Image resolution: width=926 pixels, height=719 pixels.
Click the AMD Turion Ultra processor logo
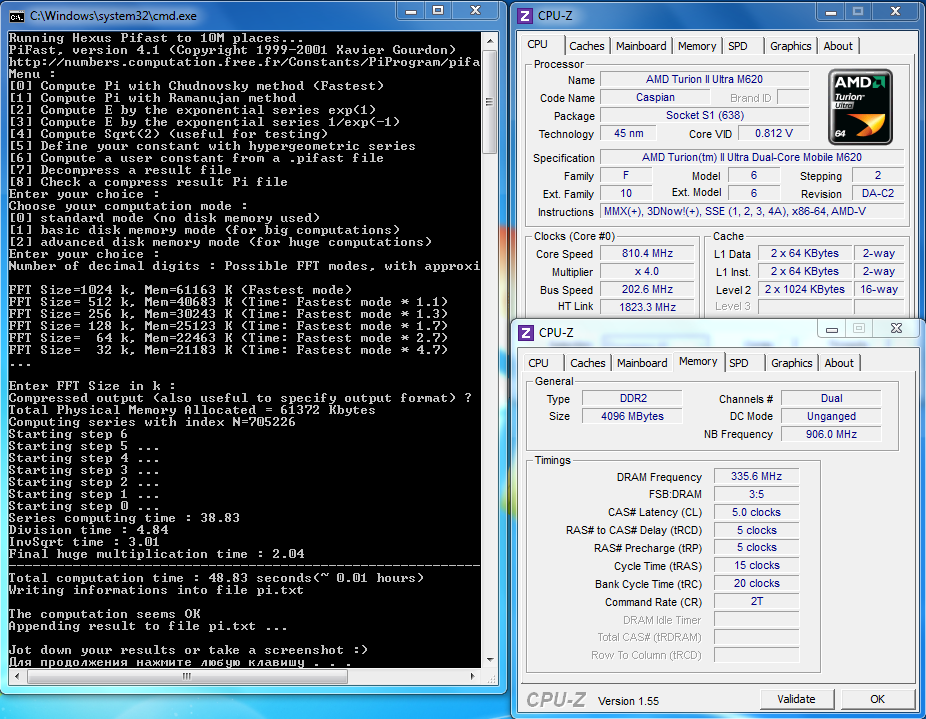point(859,106)
